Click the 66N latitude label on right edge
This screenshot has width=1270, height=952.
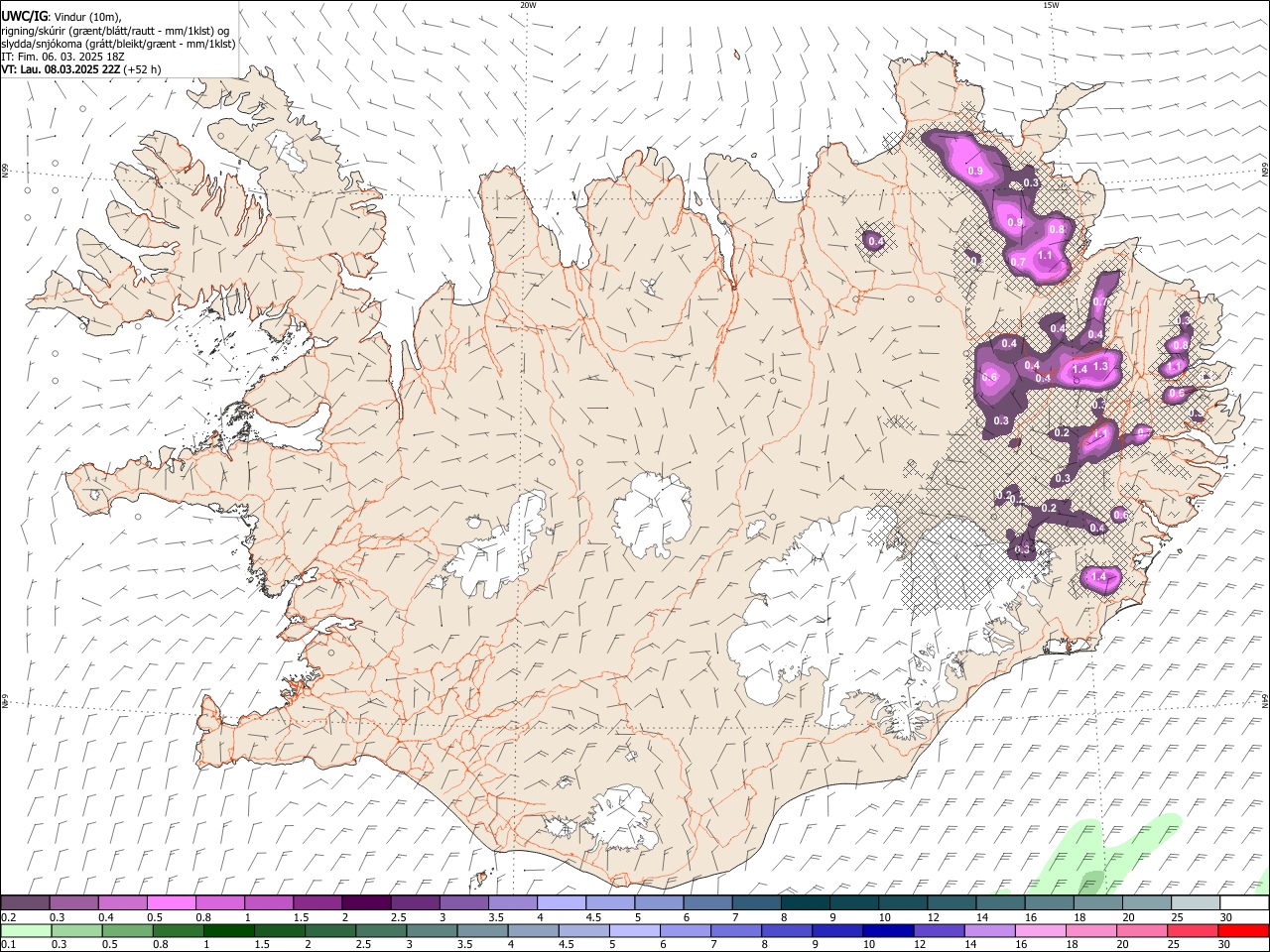(x=1265, y=171)
